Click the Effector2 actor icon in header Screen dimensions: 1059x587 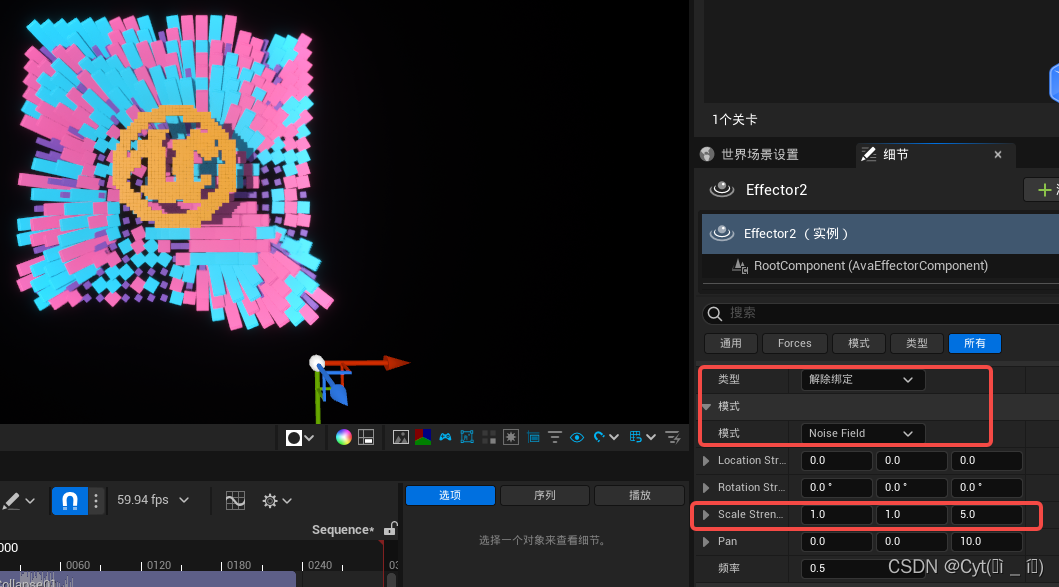tap(721, 190)
